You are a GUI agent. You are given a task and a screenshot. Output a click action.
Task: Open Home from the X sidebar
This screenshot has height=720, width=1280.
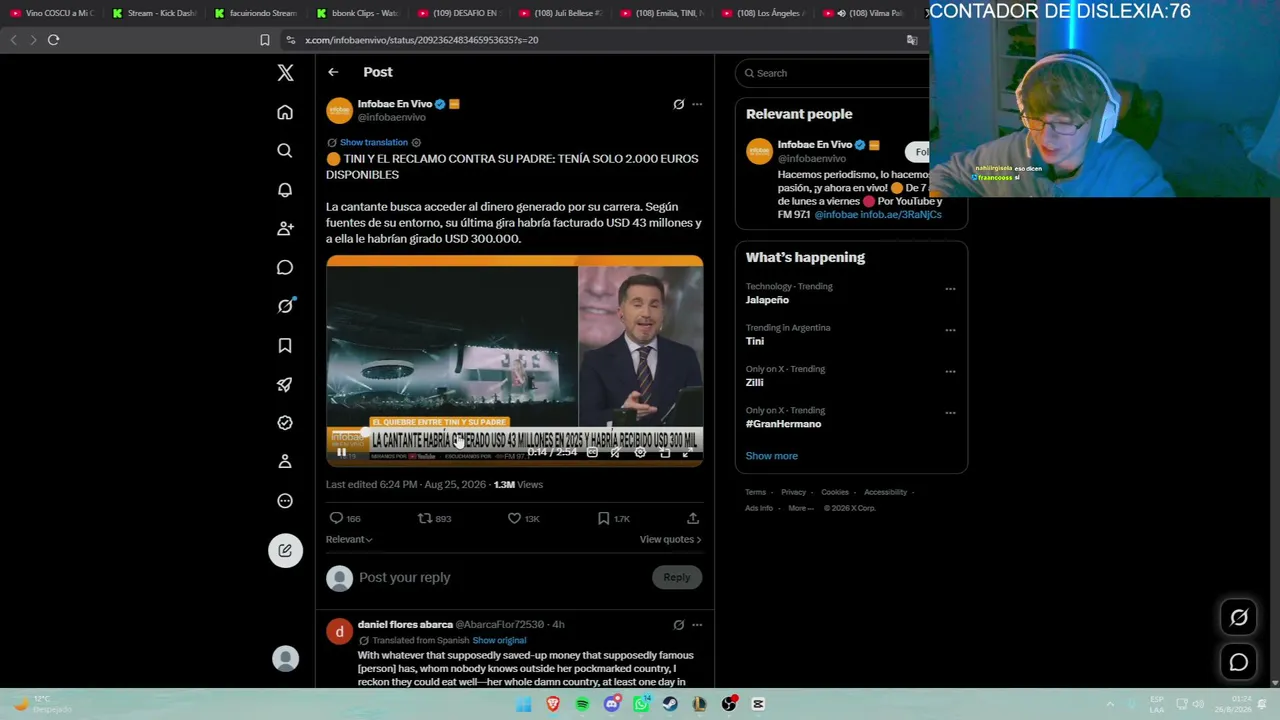tap(285, 112)
